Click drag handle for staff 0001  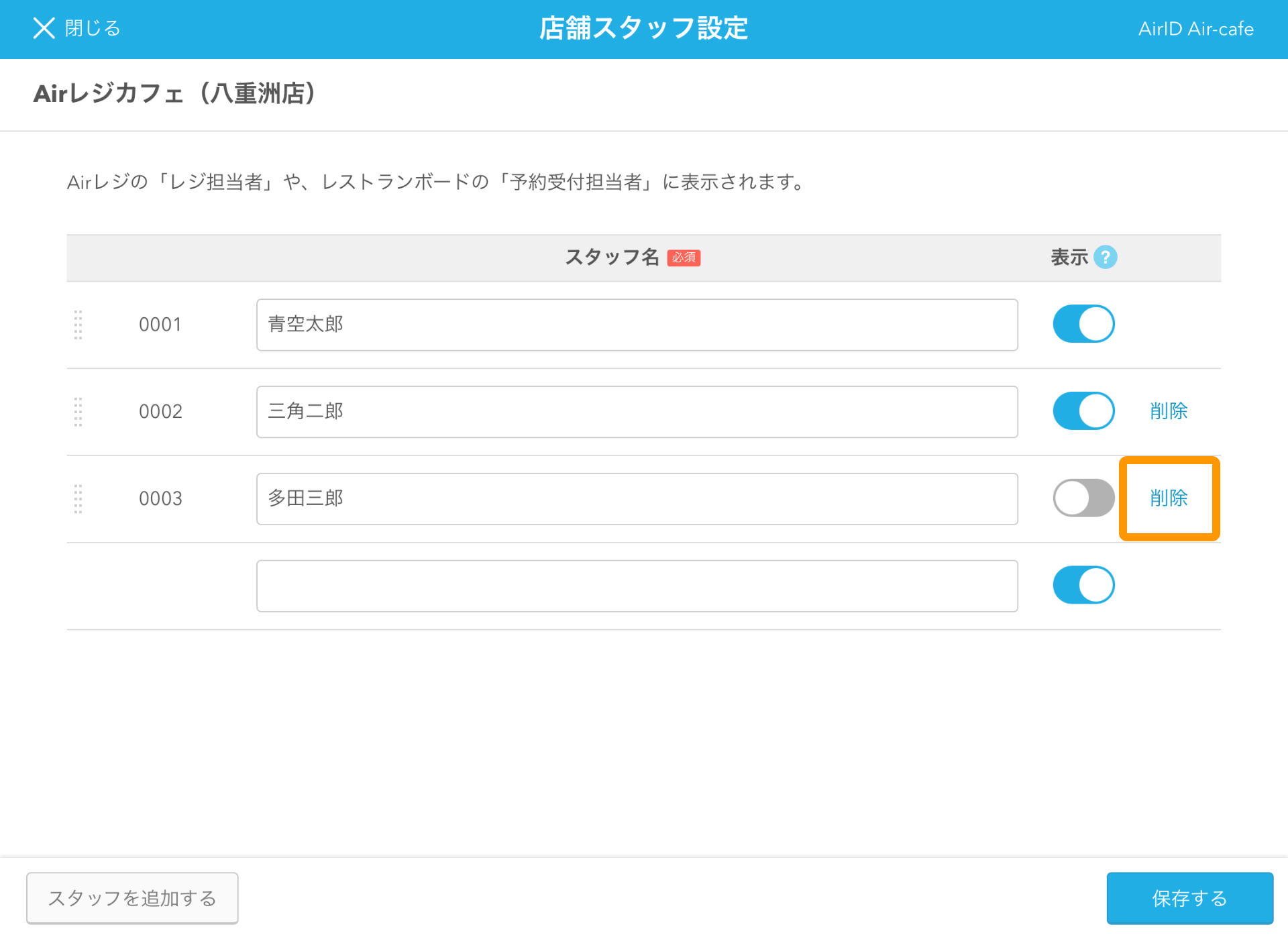[78, 325]
